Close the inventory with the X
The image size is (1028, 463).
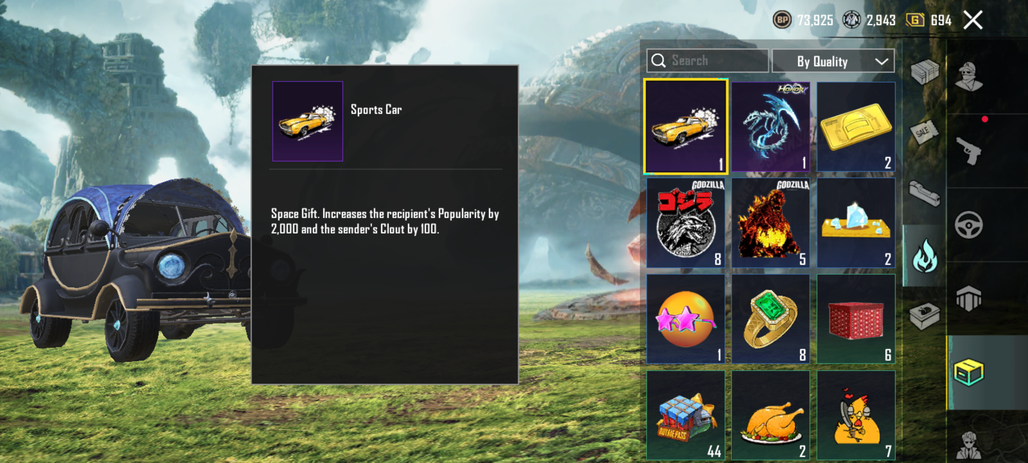tap(973, 20)
